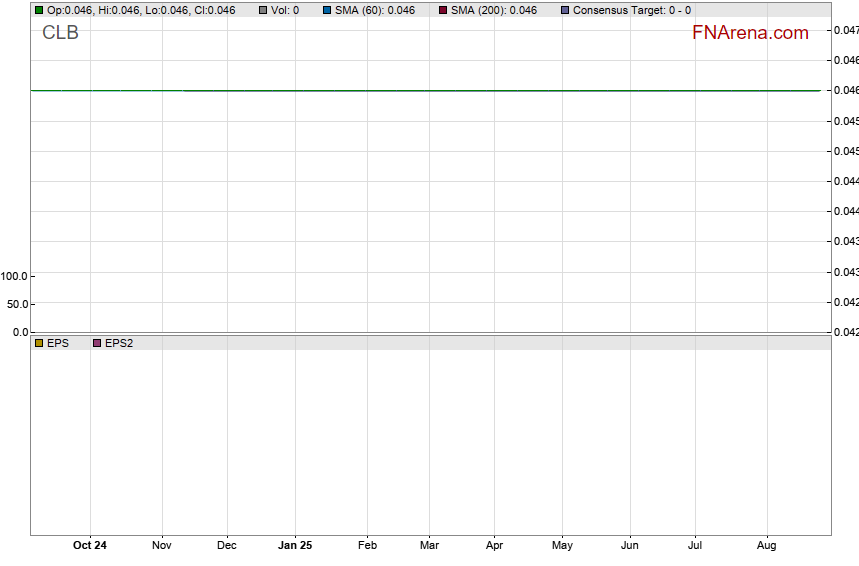Click the gold EPS legend swatch
Screen dimensions: 859x566
39,343
